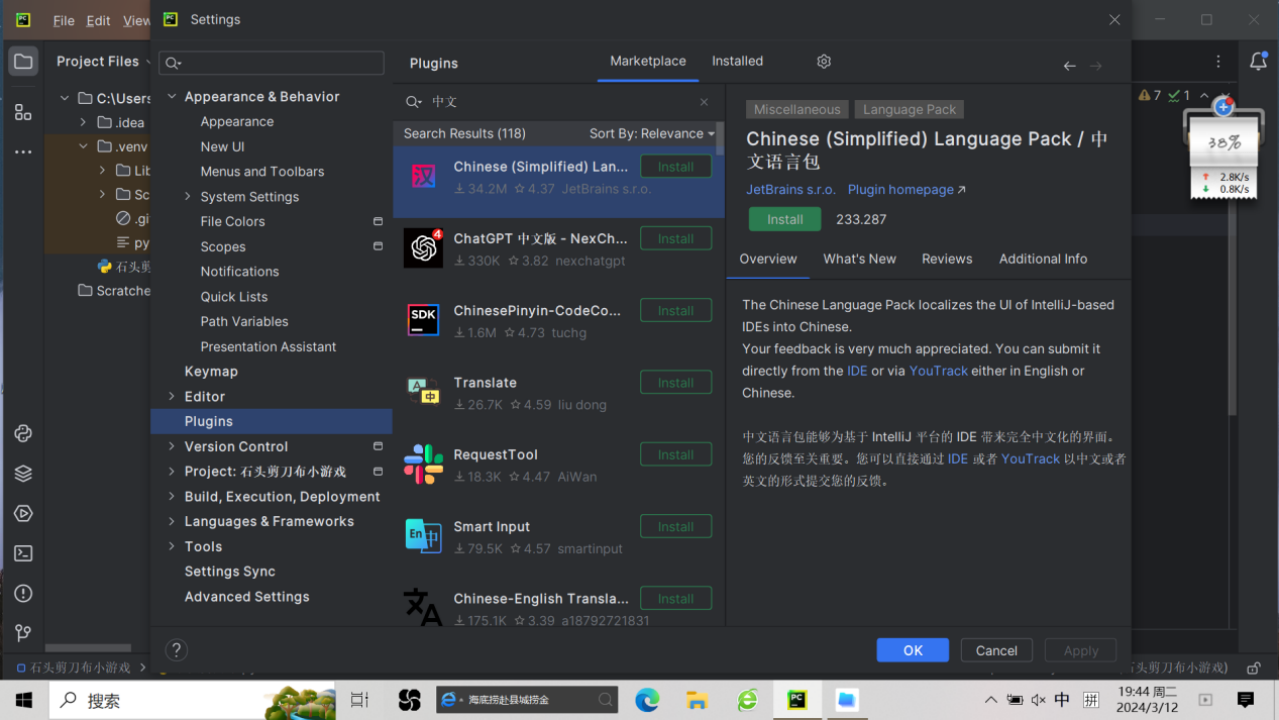The height and width of the screenshot is (720, 1279).
Task: Expand the Project settings group
Action: click(x=172, y=472)
